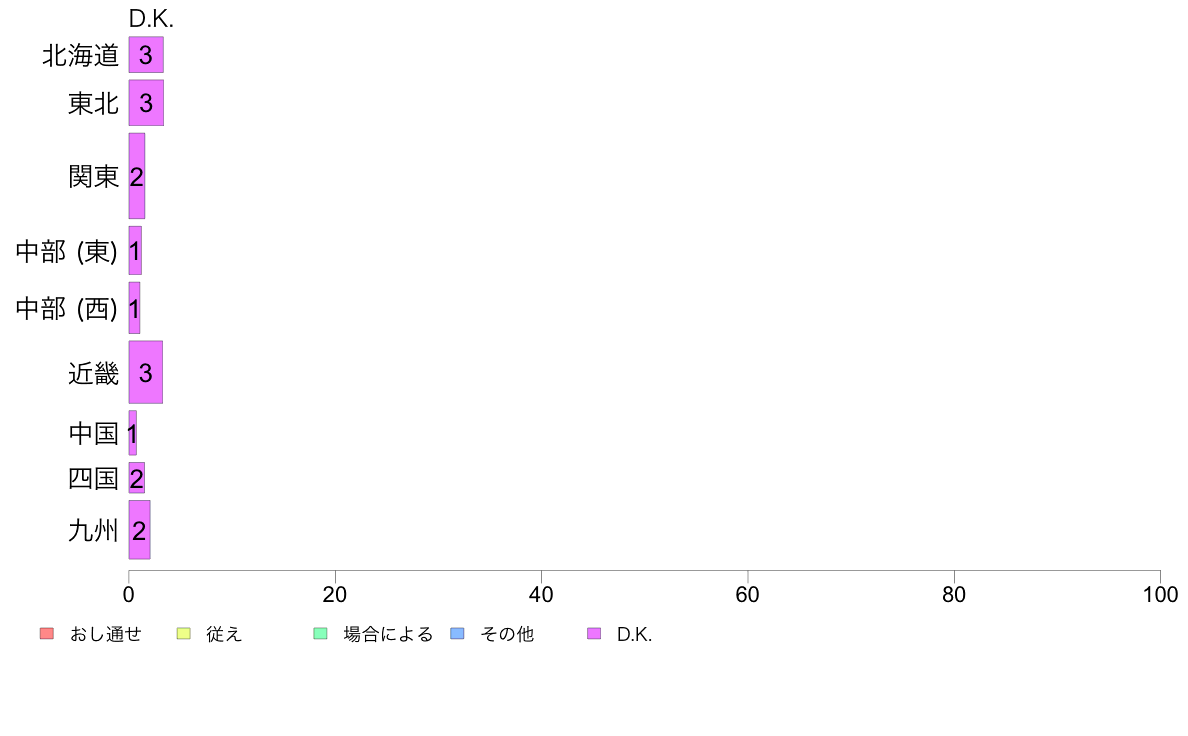1188x736 pixels.
Task: Select the 東北 bar showing 3
Action: [x=146, y=103]
